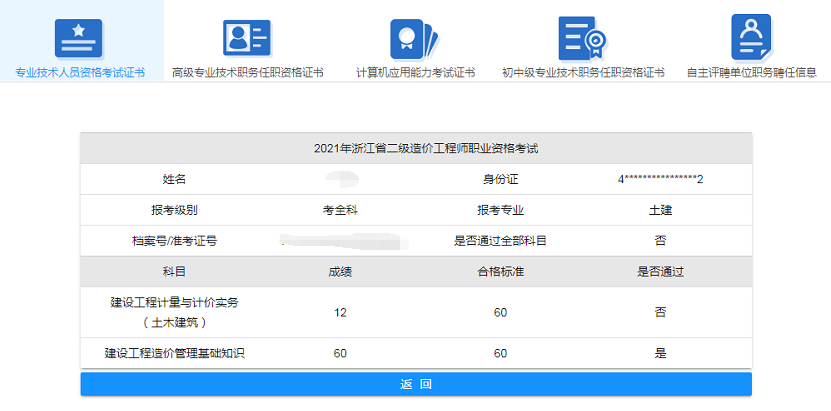Click the 高级专业技术职务任职资格证书 ID card icon

pyautogui.click(x=247, y=38)
